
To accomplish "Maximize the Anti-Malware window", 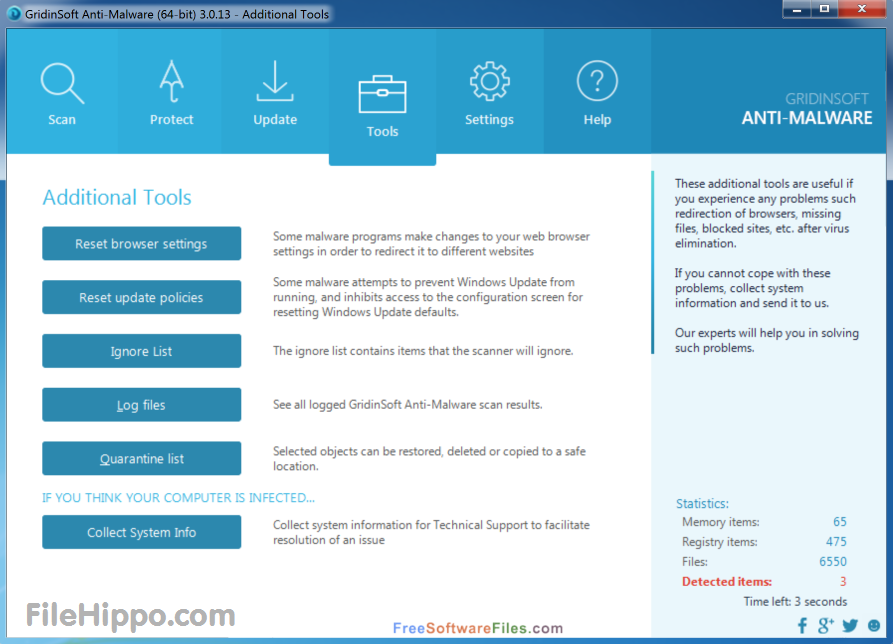I will pos(824,10).
